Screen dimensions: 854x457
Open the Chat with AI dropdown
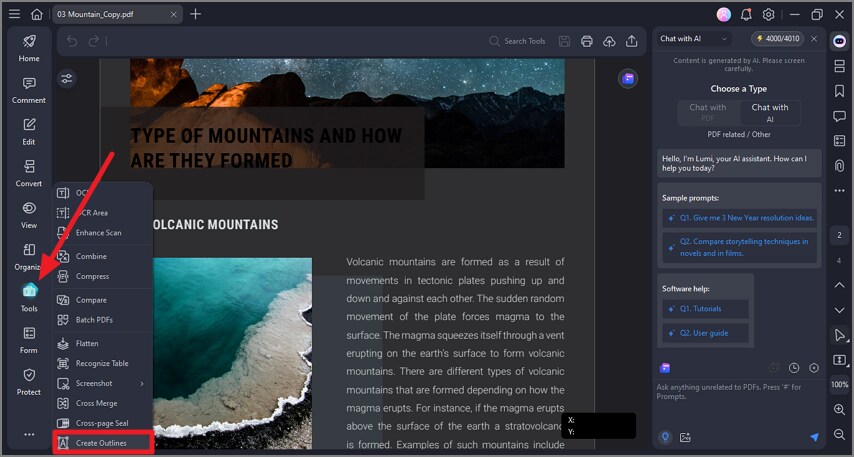693,39
